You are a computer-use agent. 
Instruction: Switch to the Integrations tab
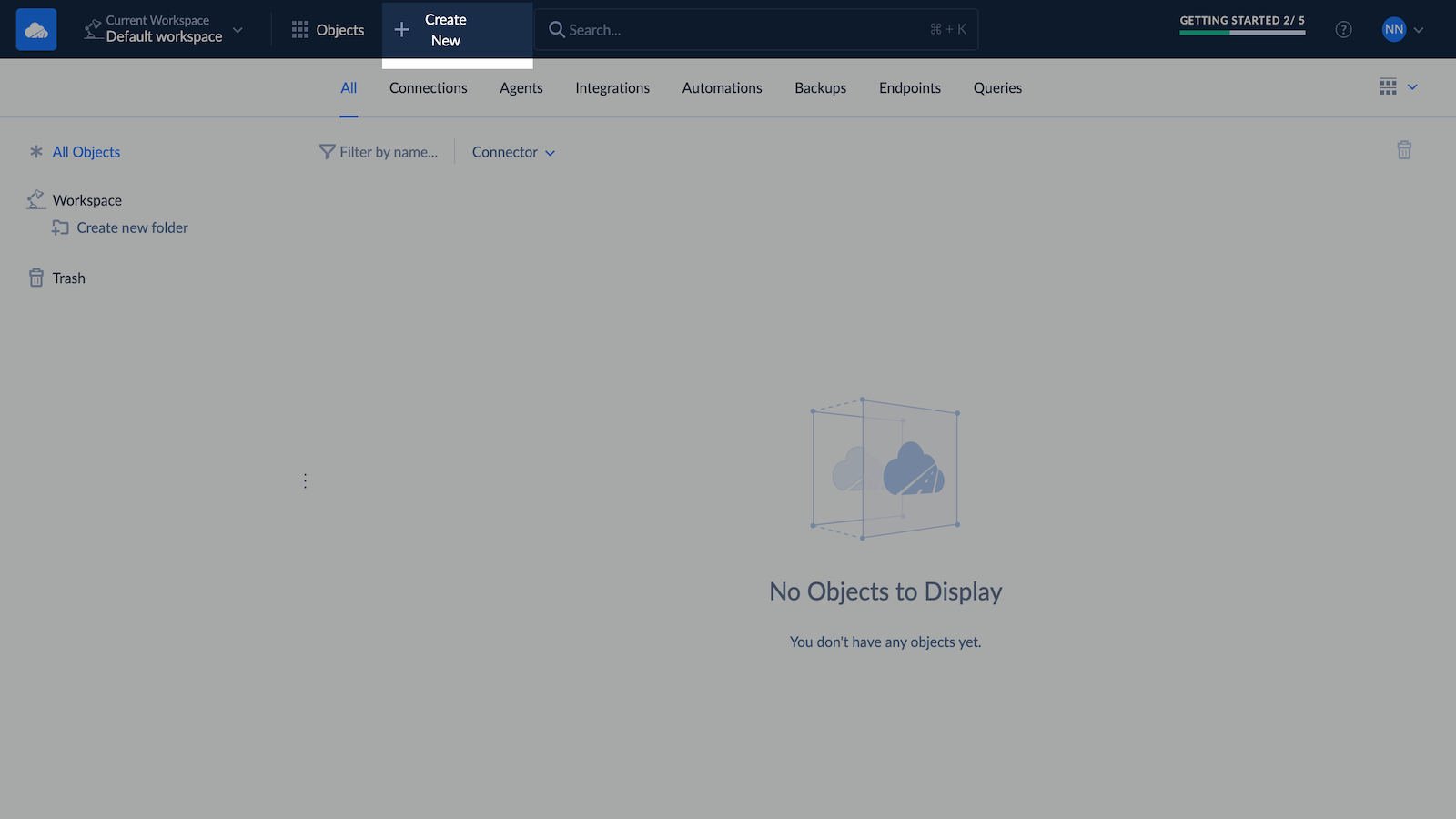[612, 88]
